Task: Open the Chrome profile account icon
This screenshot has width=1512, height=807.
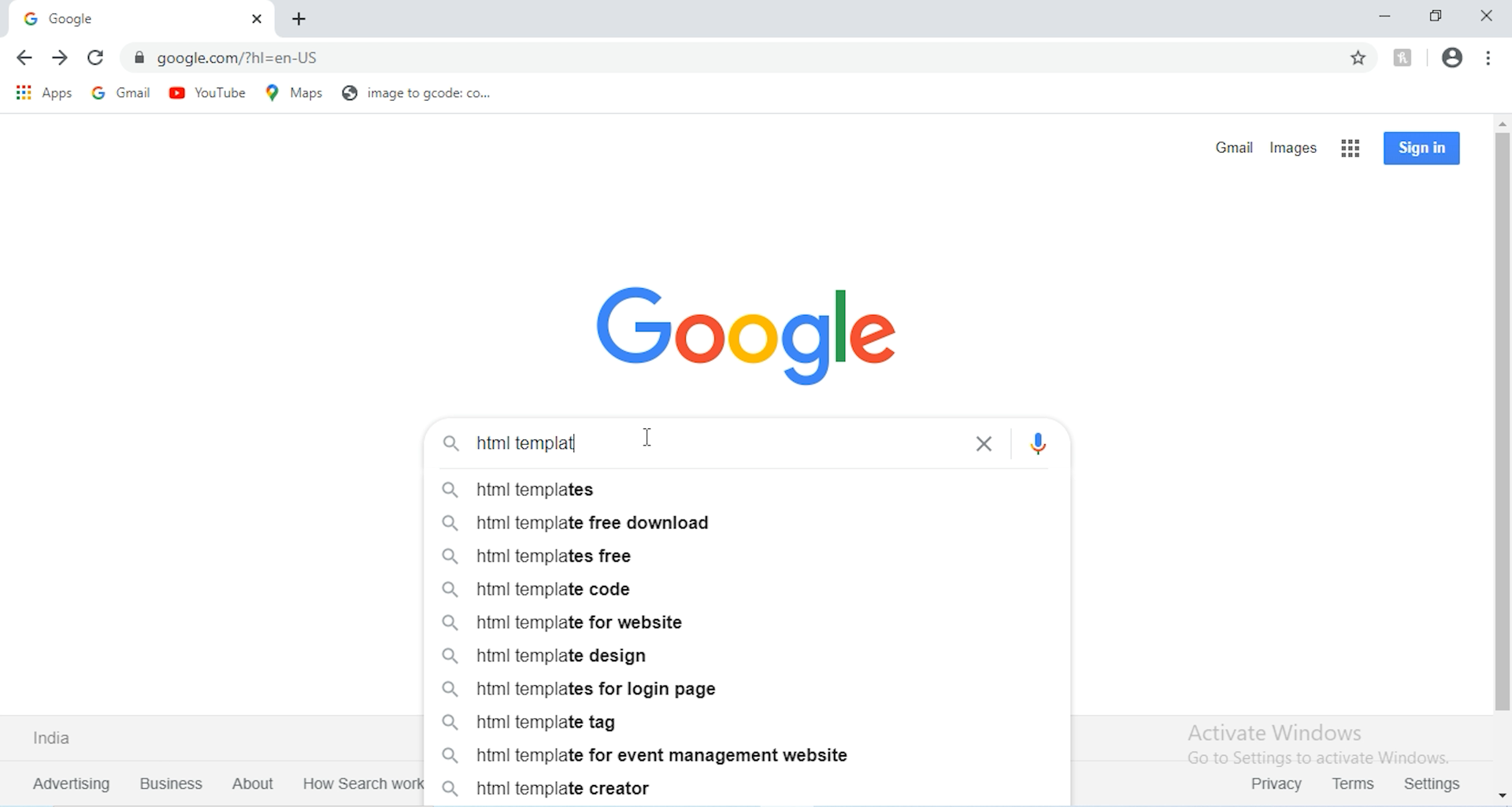Action: 1452,58
